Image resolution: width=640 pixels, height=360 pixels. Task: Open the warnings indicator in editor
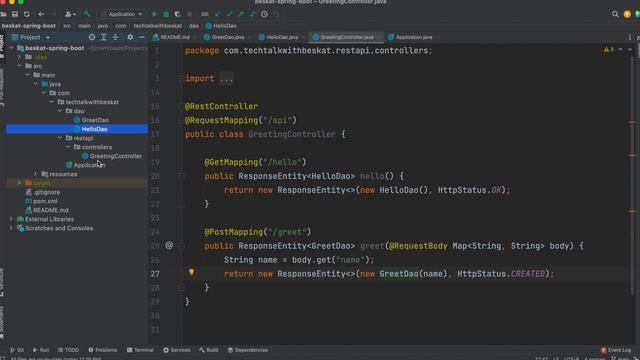[609, 49]
